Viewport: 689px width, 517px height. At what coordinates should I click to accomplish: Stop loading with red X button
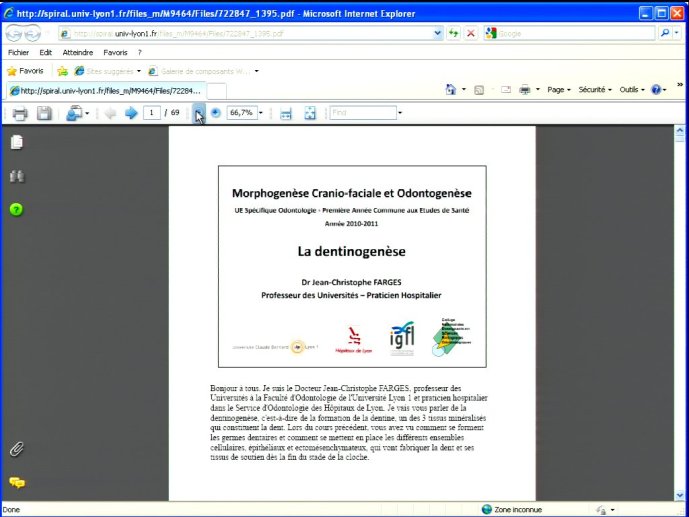(471, 33)
